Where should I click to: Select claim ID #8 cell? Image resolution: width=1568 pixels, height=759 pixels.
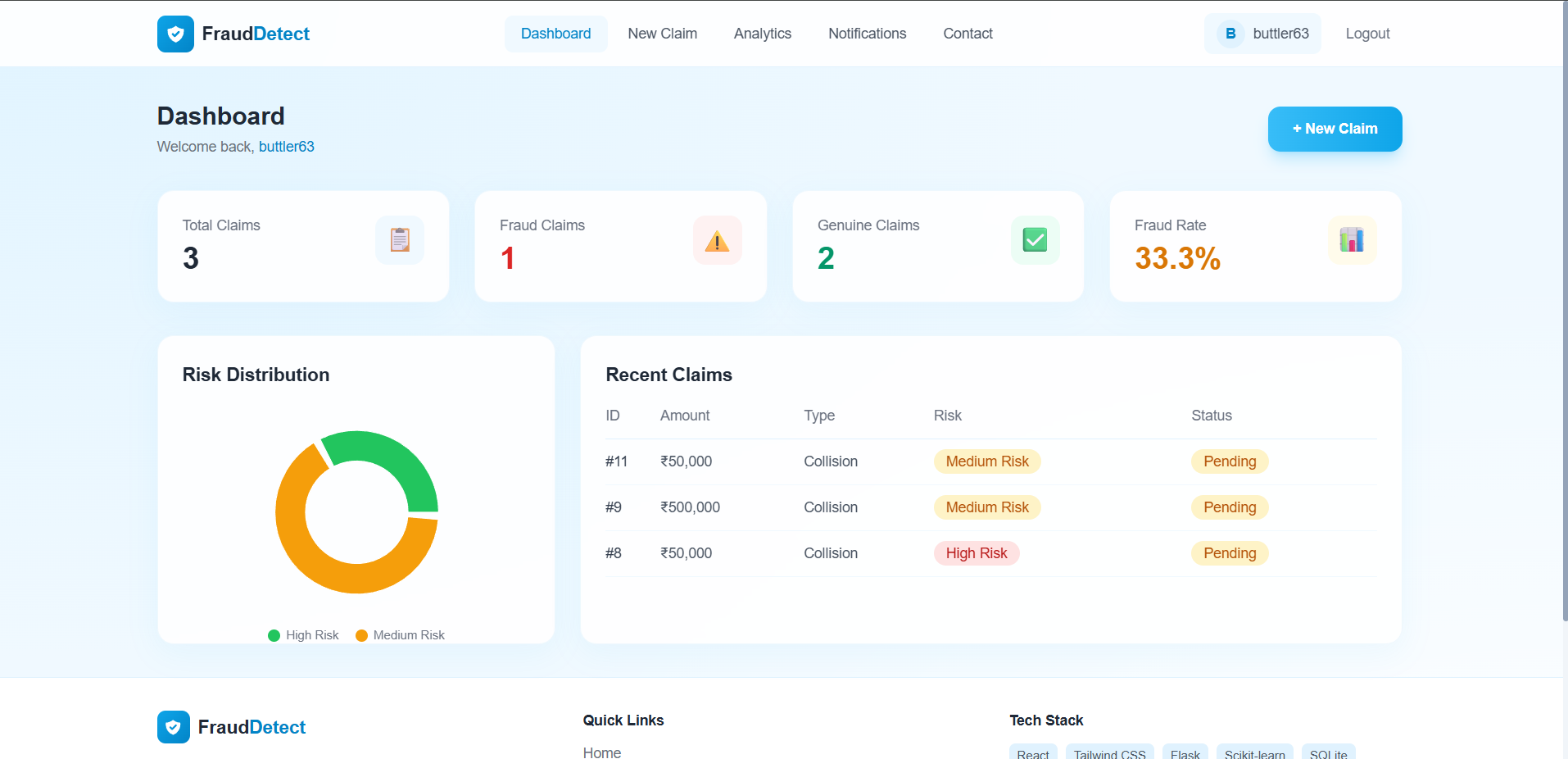click(614, 553)
